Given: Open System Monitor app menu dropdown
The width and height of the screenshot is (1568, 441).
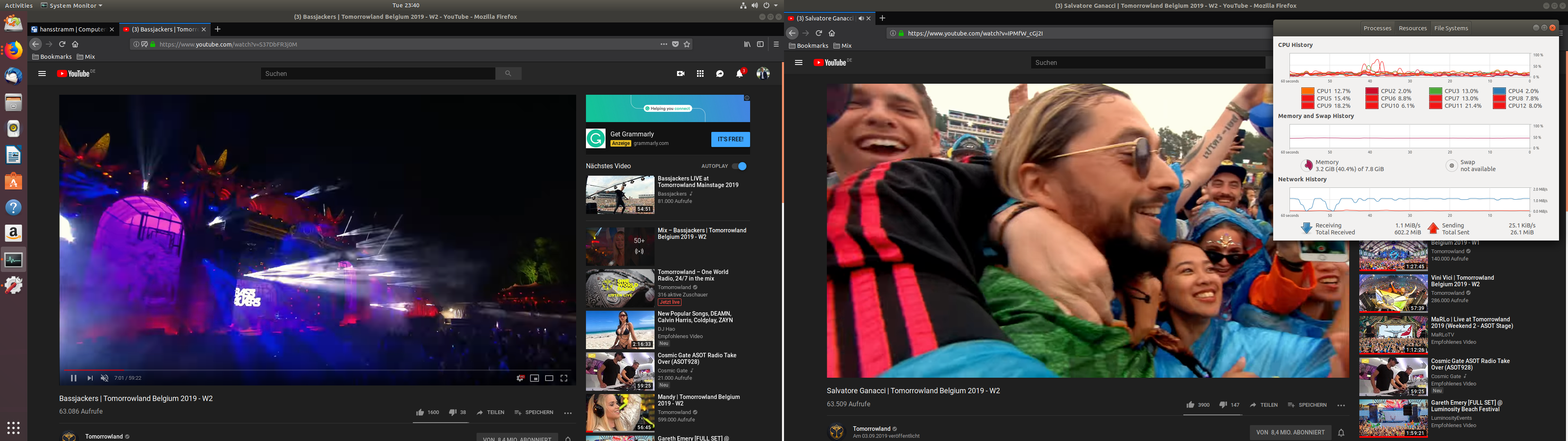Looking at the screenshot, I should tap(72, 5).
